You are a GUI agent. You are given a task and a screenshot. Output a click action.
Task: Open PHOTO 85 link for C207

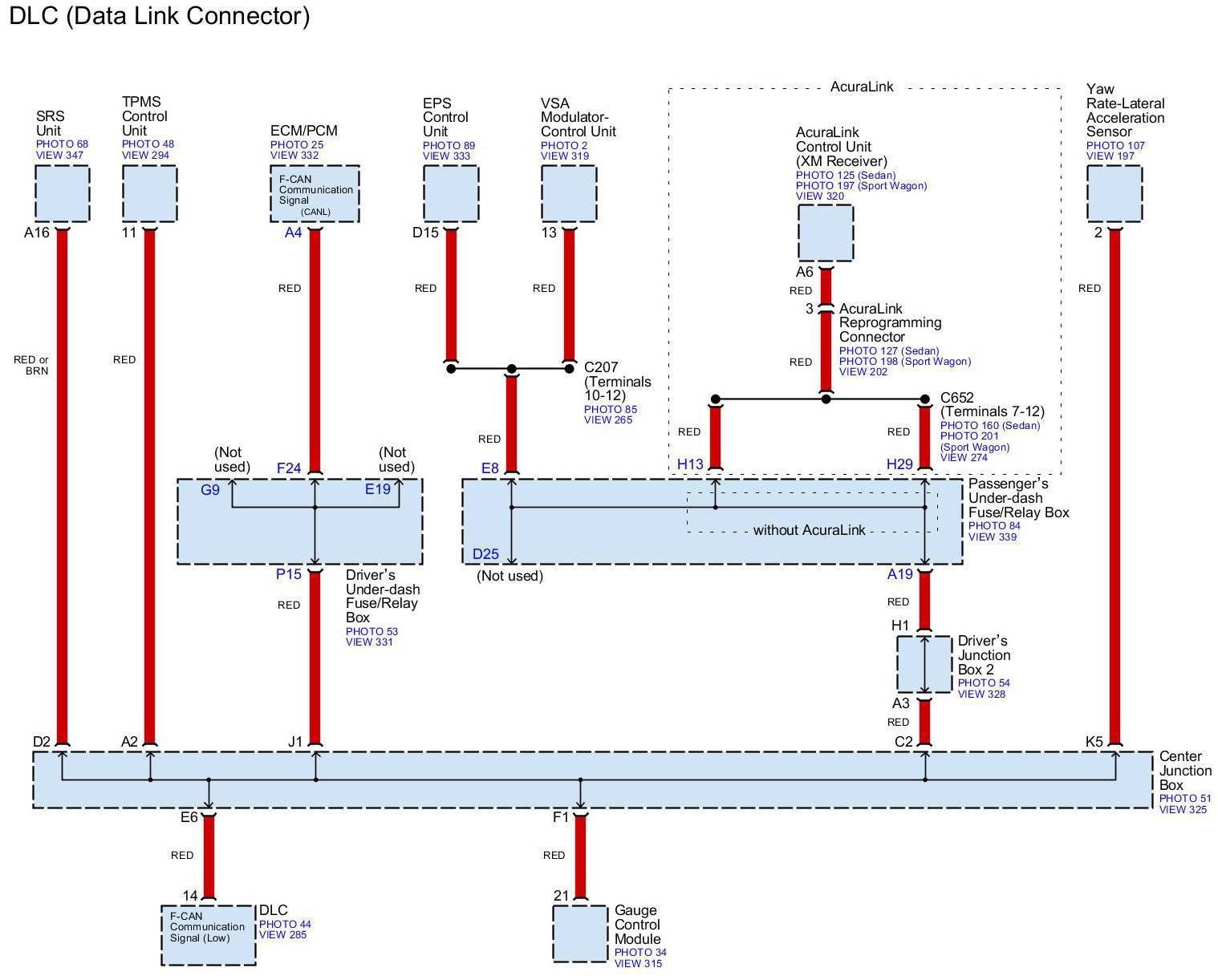[610, 409]
